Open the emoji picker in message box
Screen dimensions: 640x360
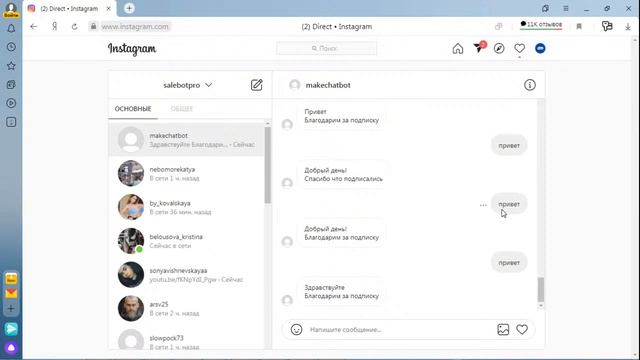click(x=296, y=329)
